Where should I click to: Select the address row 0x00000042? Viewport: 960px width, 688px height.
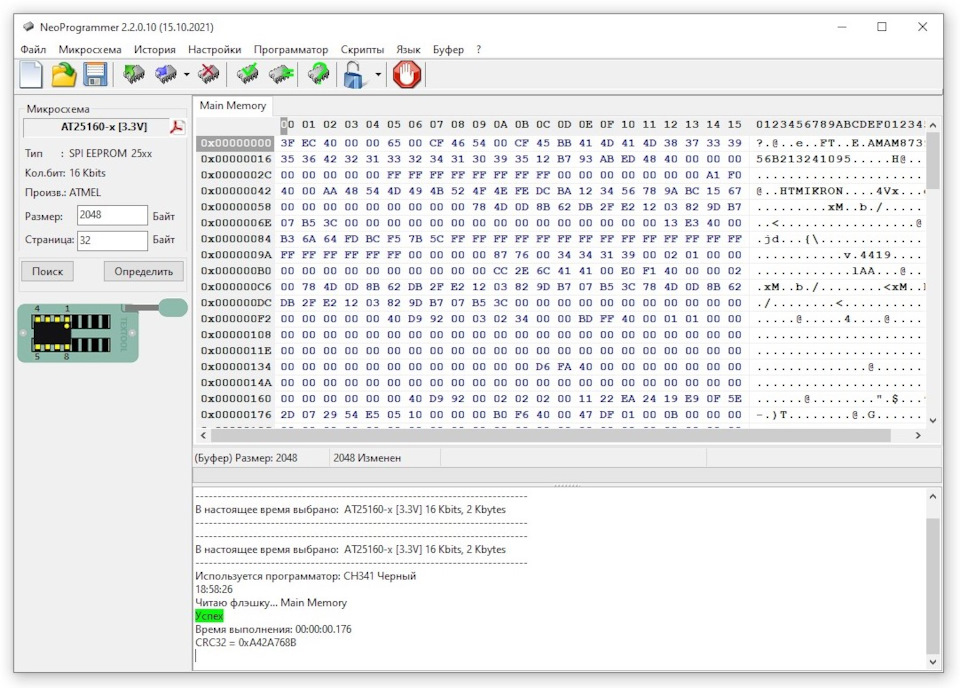[x=236, y=191]
